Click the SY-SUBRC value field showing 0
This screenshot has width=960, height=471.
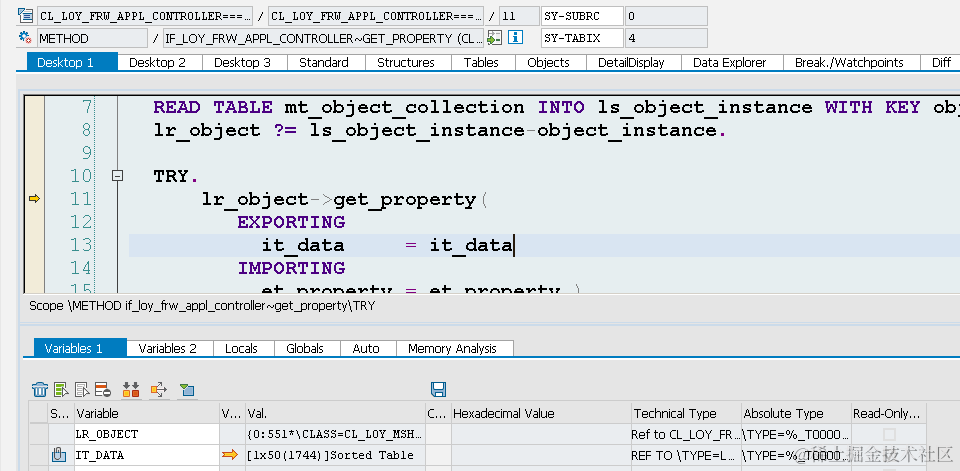point(666,15)
